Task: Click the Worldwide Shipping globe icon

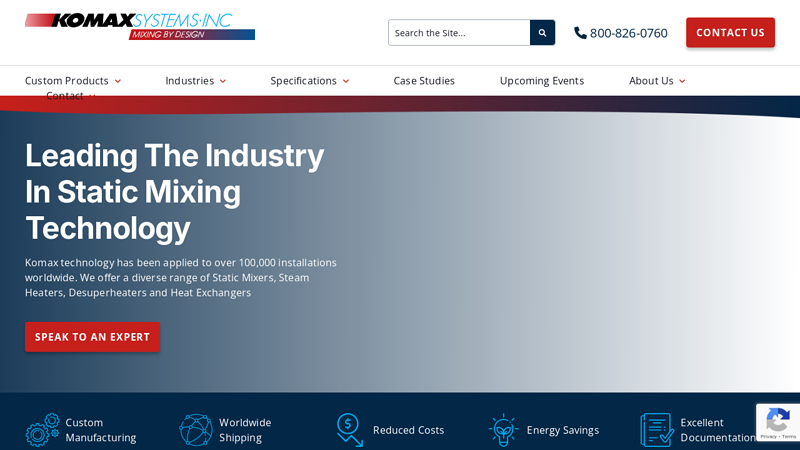Action: [196, 430]
